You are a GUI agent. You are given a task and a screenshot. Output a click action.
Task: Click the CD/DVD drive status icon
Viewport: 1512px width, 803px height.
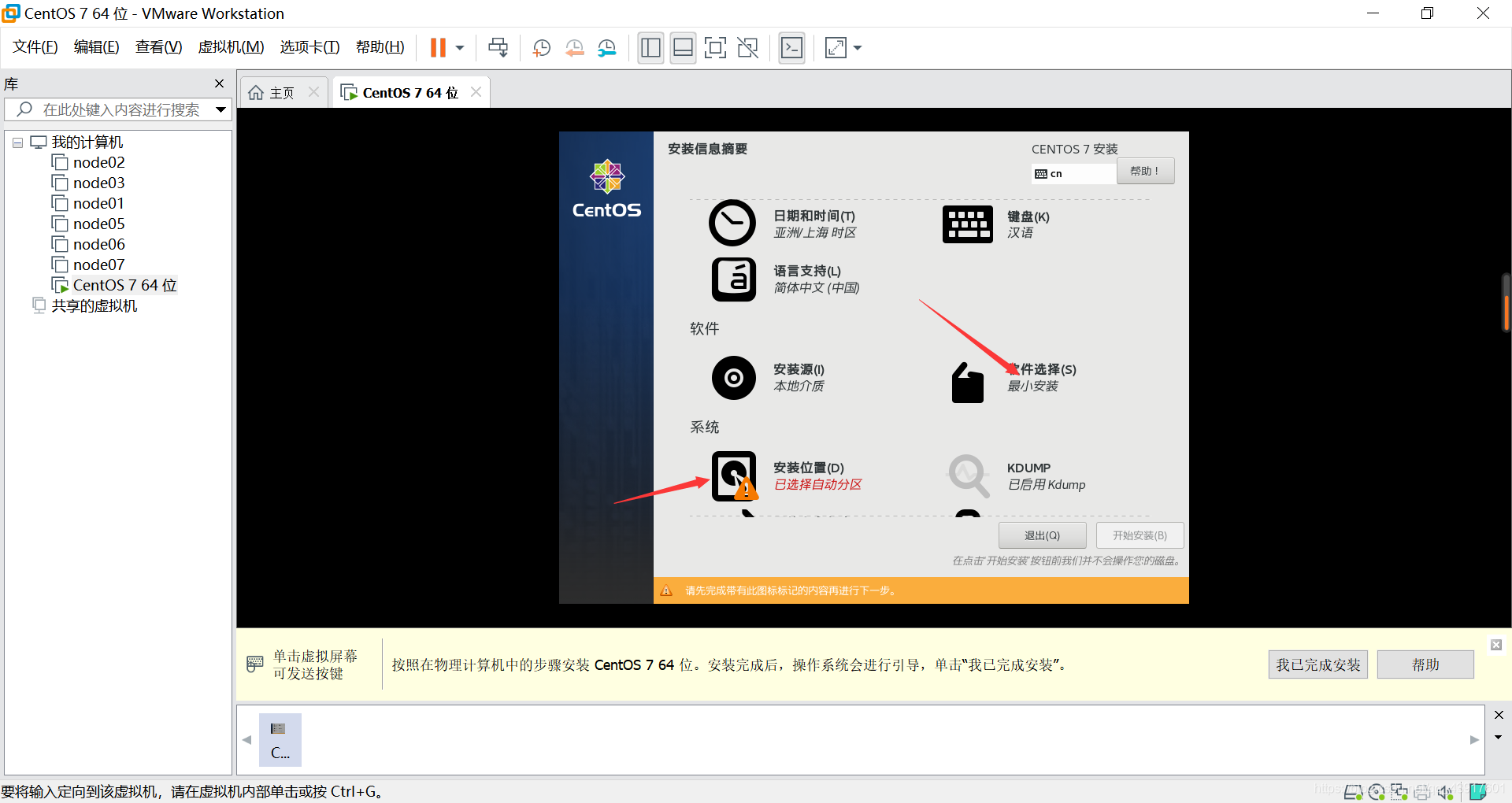coord(1377,792)
